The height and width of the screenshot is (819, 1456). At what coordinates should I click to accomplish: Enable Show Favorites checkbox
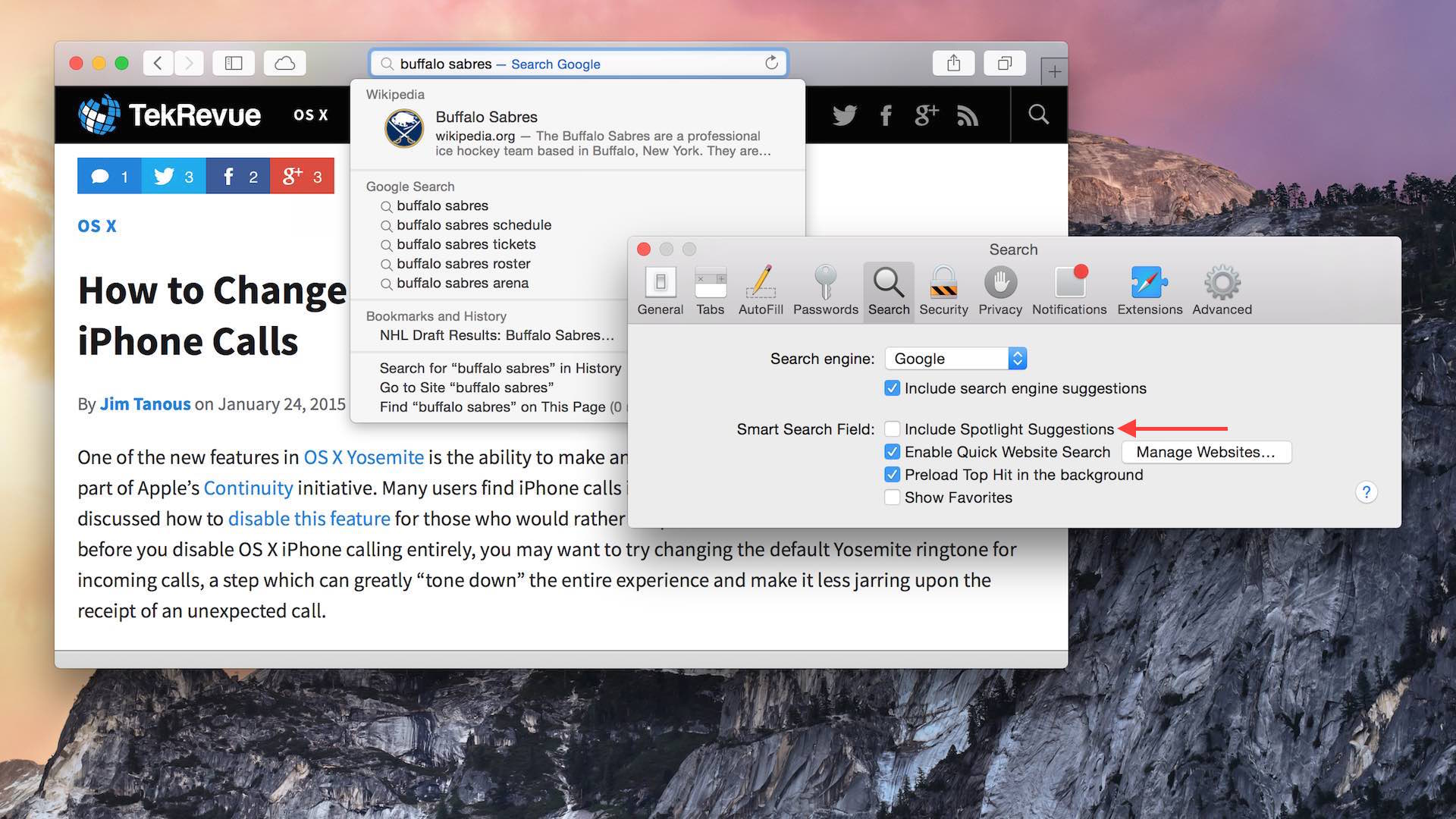pos(893,497)
